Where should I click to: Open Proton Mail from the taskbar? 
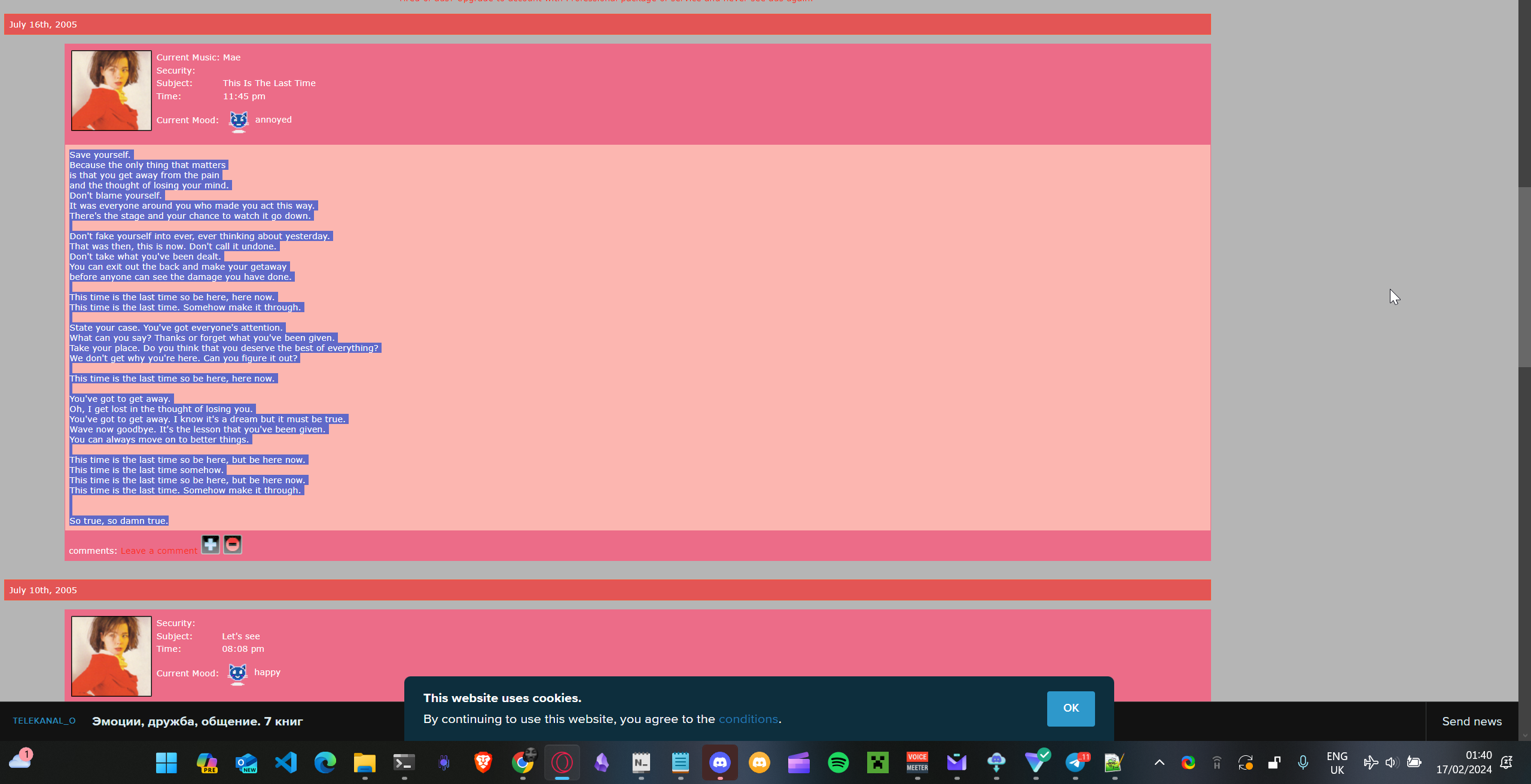point(957,762)
